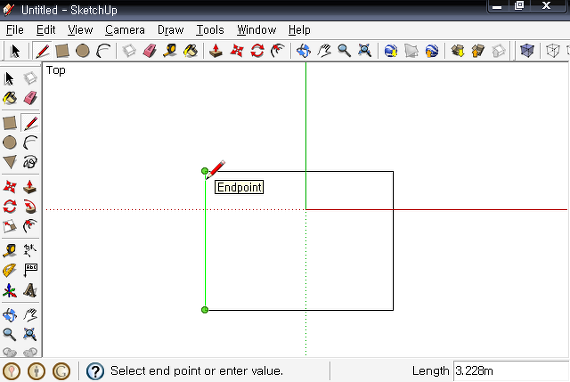Select the Protractor tool
The image size is (570, 382).
(x=10, y=271)
